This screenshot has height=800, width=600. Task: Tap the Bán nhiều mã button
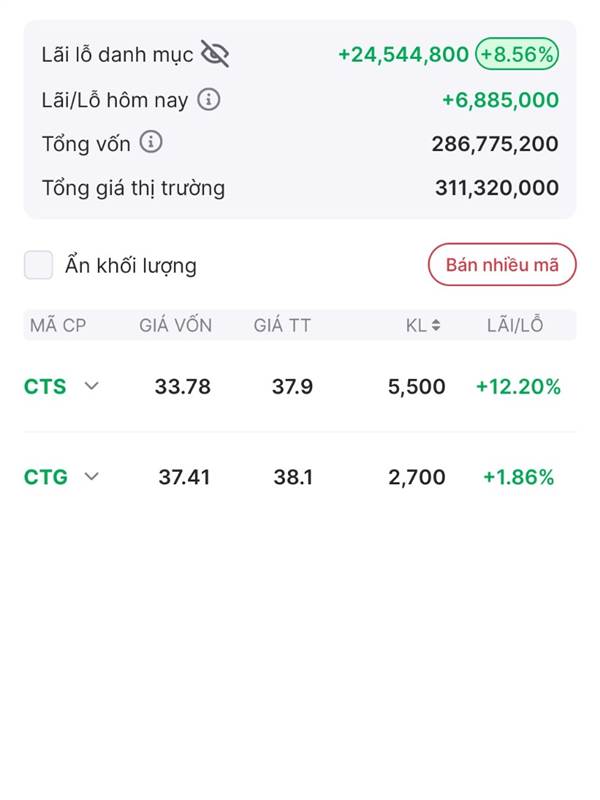pyautogui.click(x=502, y=264)
